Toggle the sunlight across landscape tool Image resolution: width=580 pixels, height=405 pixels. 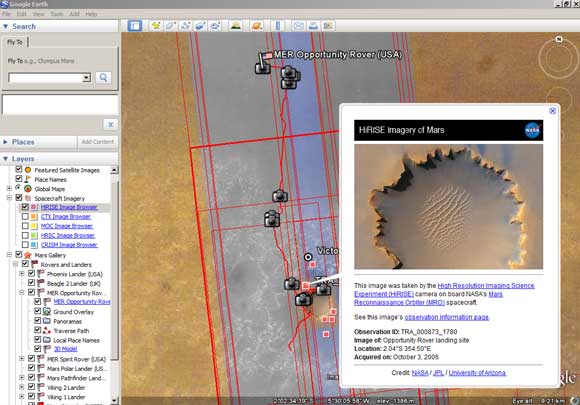coord(236,26)
